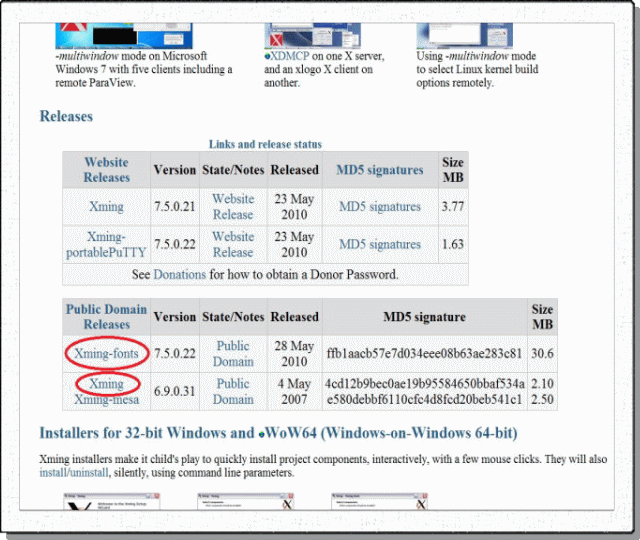Select the MD5 hash 4cd12b9bec0ae19b95584650bbaf534a
The height and width of the screenshot is (540, 640).
[x=424, y=384]
